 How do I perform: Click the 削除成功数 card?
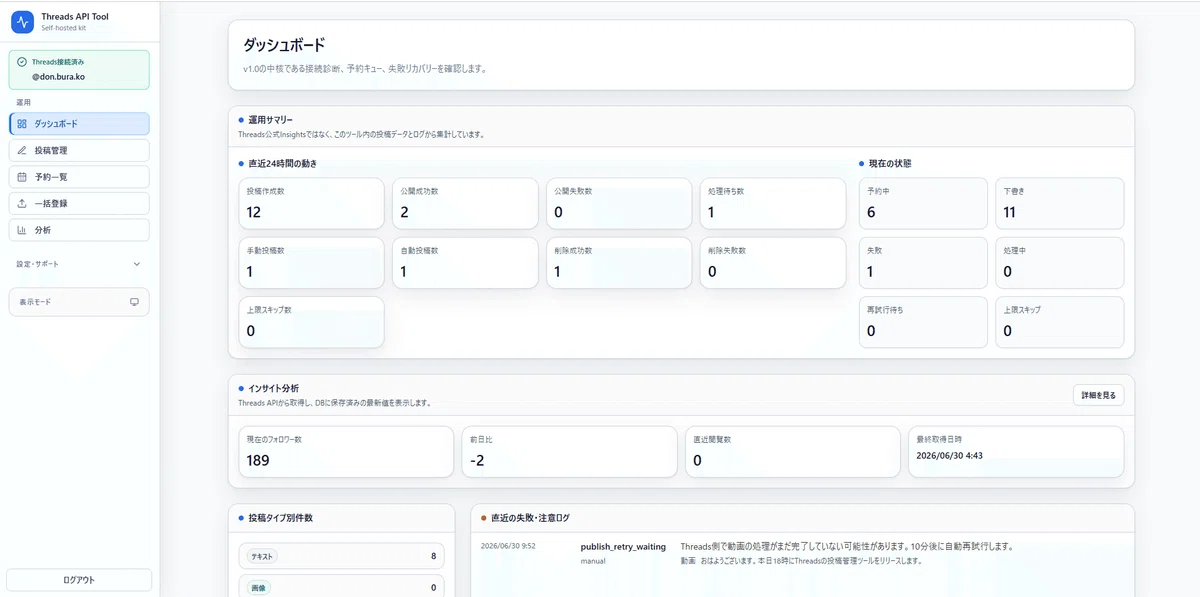coord(619,263)
